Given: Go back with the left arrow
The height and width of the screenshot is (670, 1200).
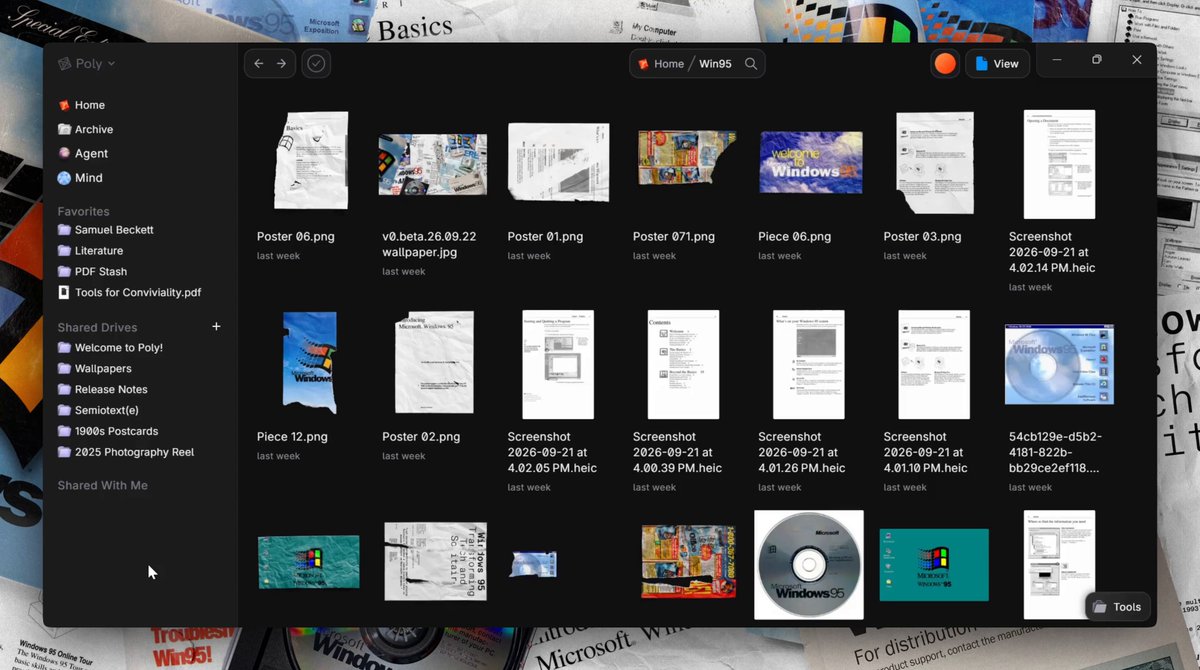Looking at the screenshot, I should pos(259,64).
